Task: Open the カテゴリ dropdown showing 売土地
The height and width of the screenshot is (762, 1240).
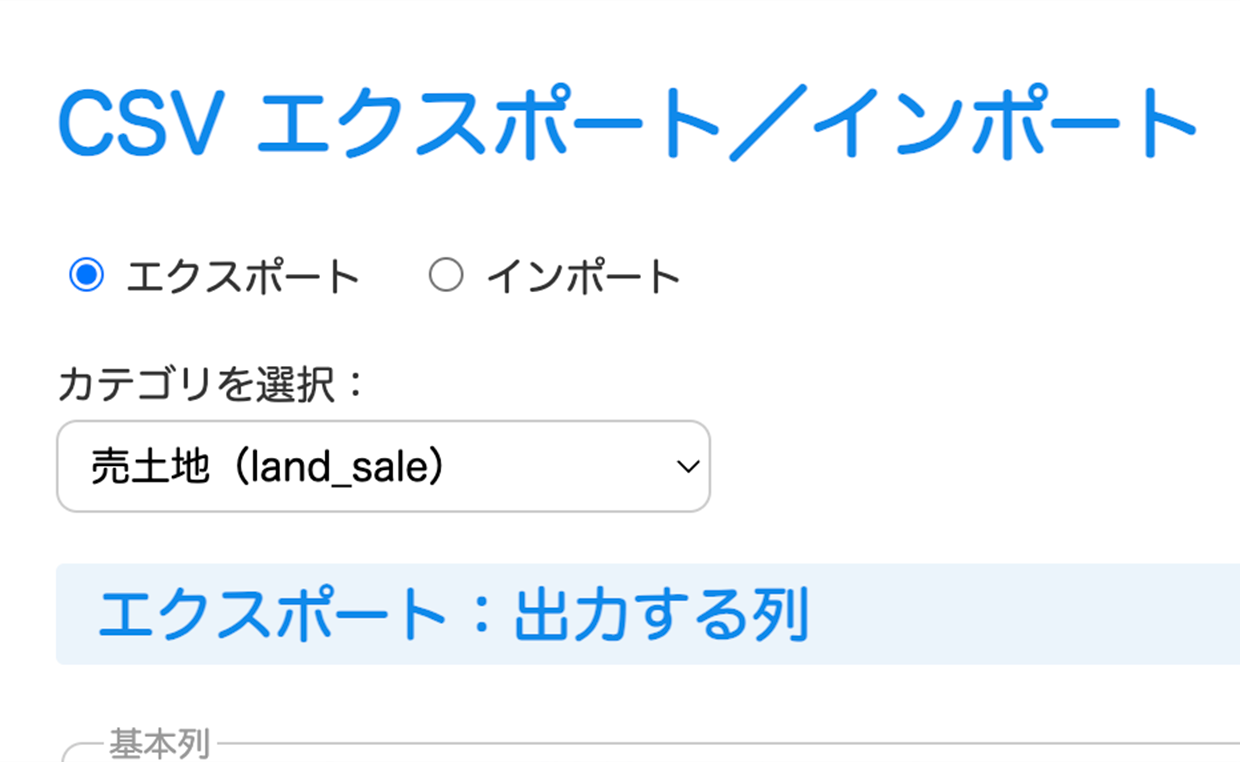Action: tap(383, 466)
